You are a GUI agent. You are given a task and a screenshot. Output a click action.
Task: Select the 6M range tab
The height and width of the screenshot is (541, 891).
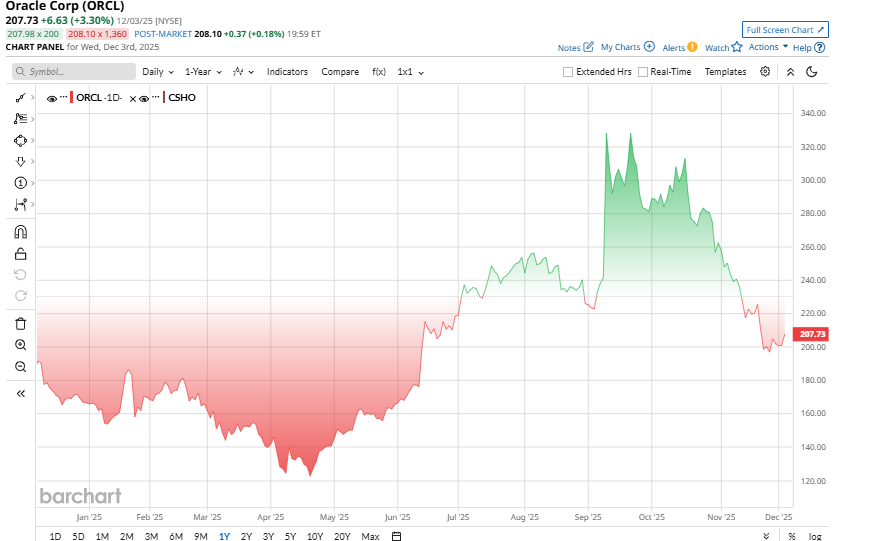click(175, 537)
